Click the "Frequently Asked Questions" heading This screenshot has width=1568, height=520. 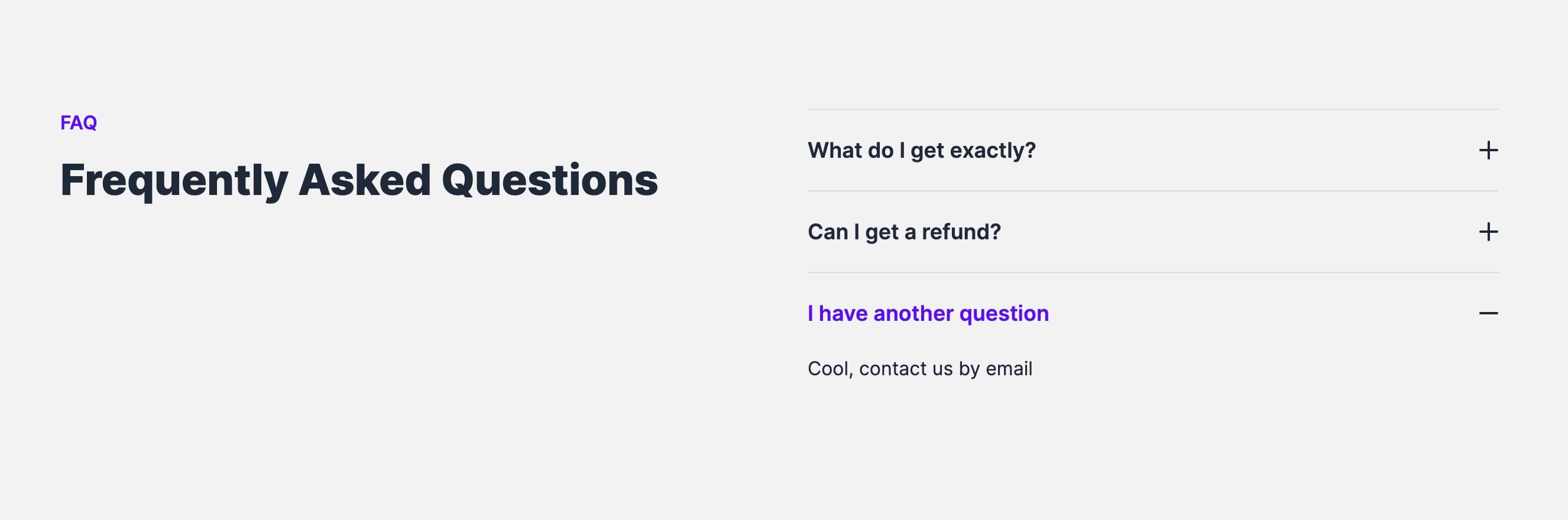358,180
